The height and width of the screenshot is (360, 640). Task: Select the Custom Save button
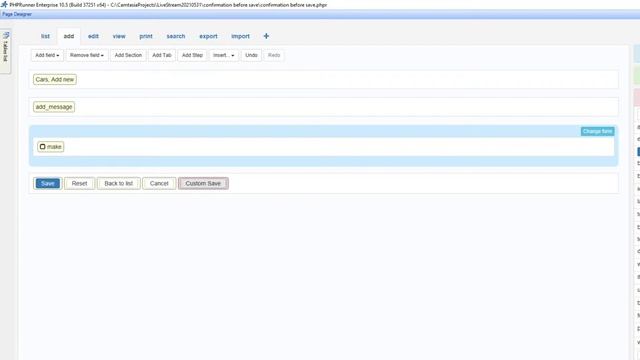tap(203, 183)
